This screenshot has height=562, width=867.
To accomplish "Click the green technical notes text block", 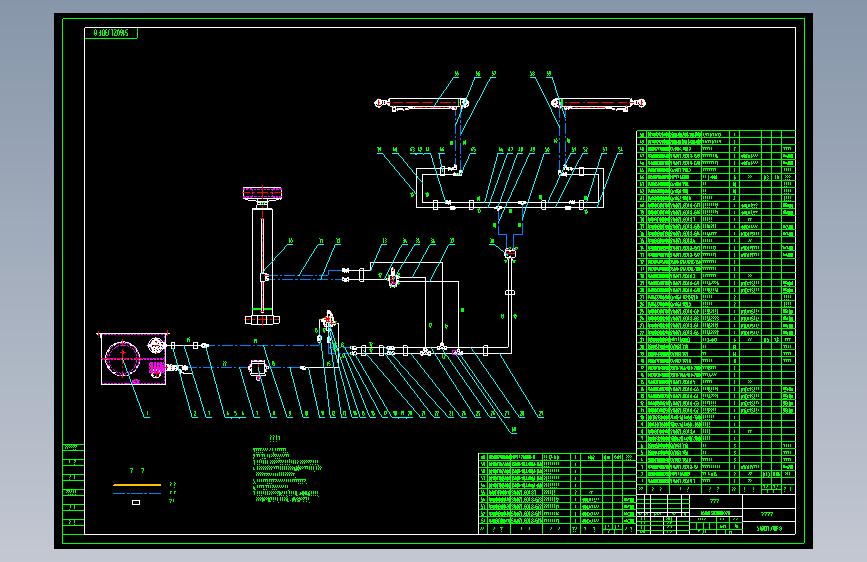I will coord(286,475).
